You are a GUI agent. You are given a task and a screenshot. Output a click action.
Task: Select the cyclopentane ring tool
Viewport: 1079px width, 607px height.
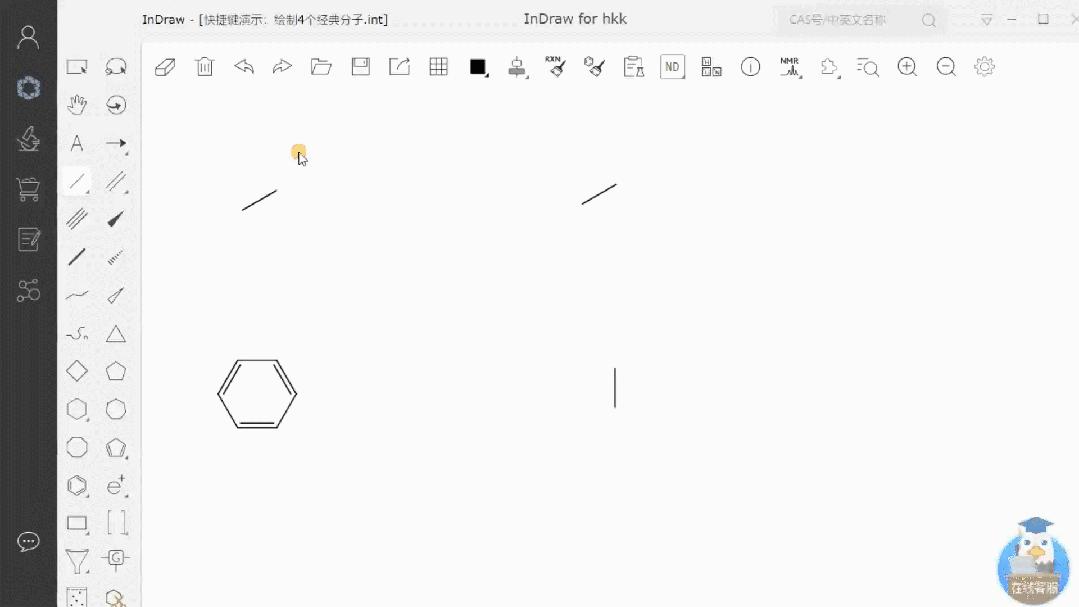click(x=116, y=370)
